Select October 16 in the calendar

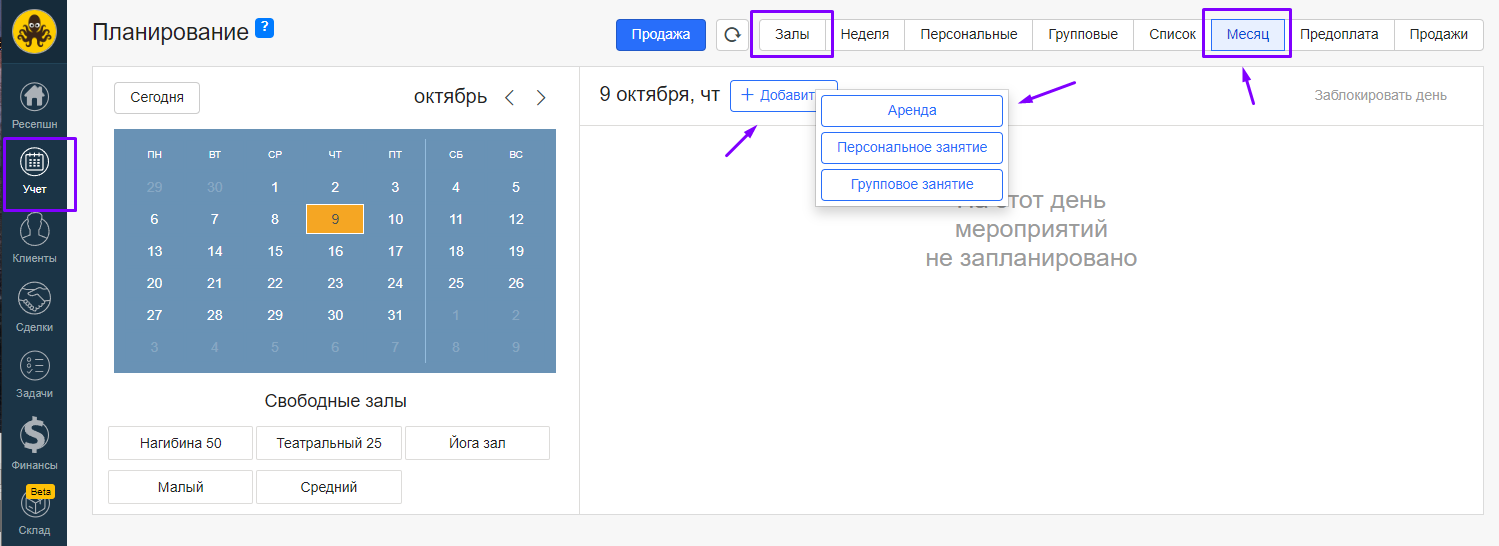coord(335,251)
